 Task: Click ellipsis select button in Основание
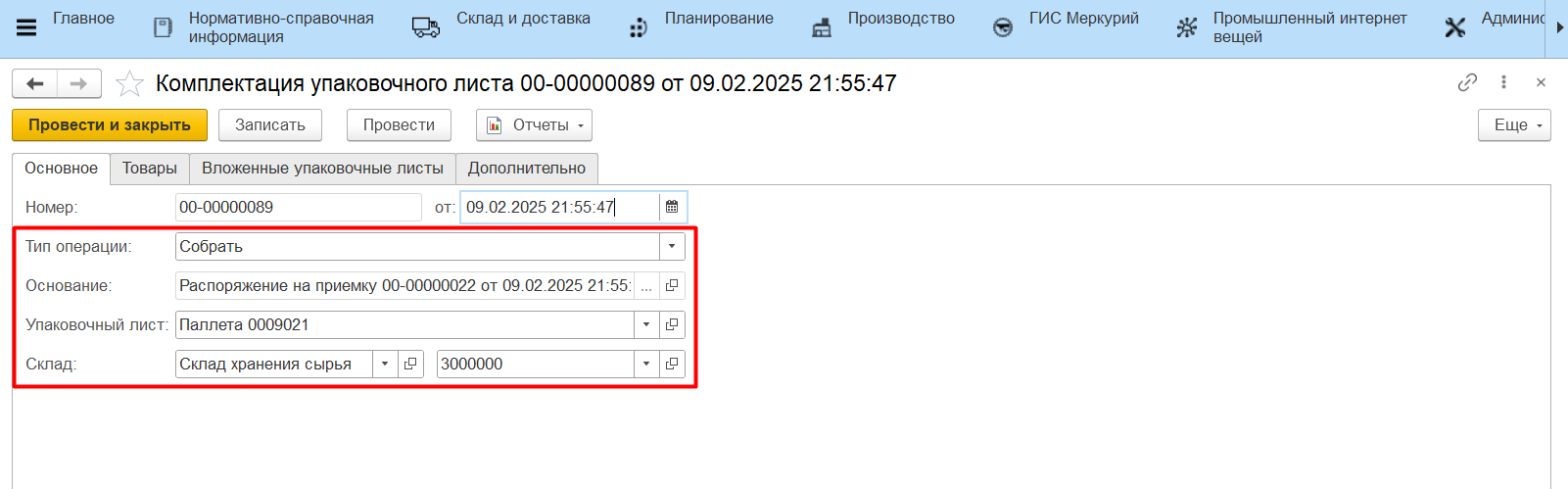click(x=646, y=286)
